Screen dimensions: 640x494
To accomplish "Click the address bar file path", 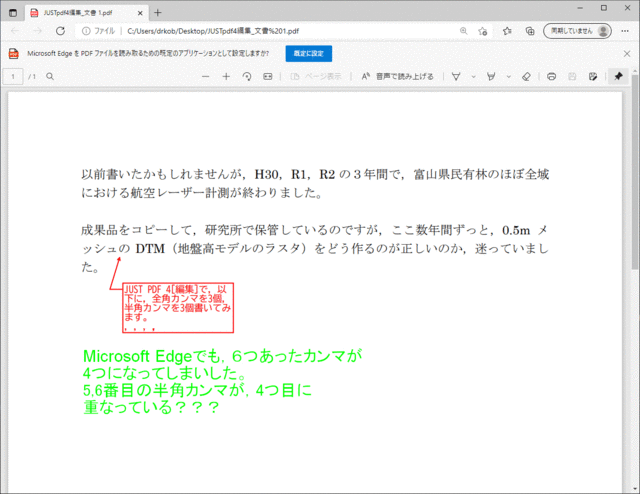I will [213, 31].
